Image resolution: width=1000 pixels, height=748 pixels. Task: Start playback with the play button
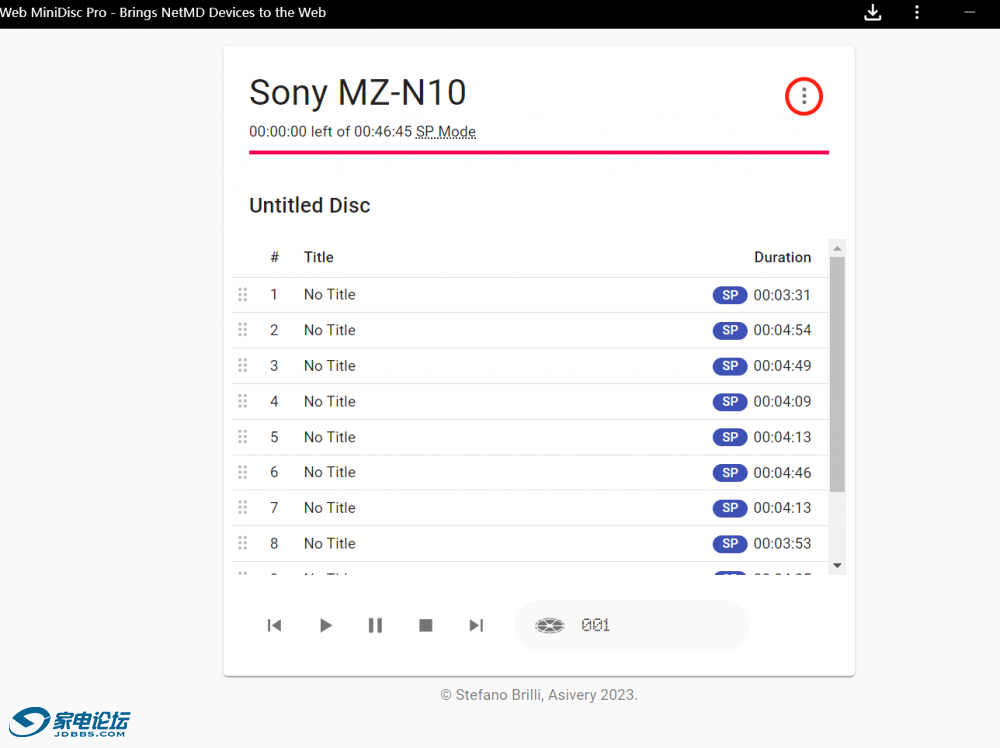point(325,626)
